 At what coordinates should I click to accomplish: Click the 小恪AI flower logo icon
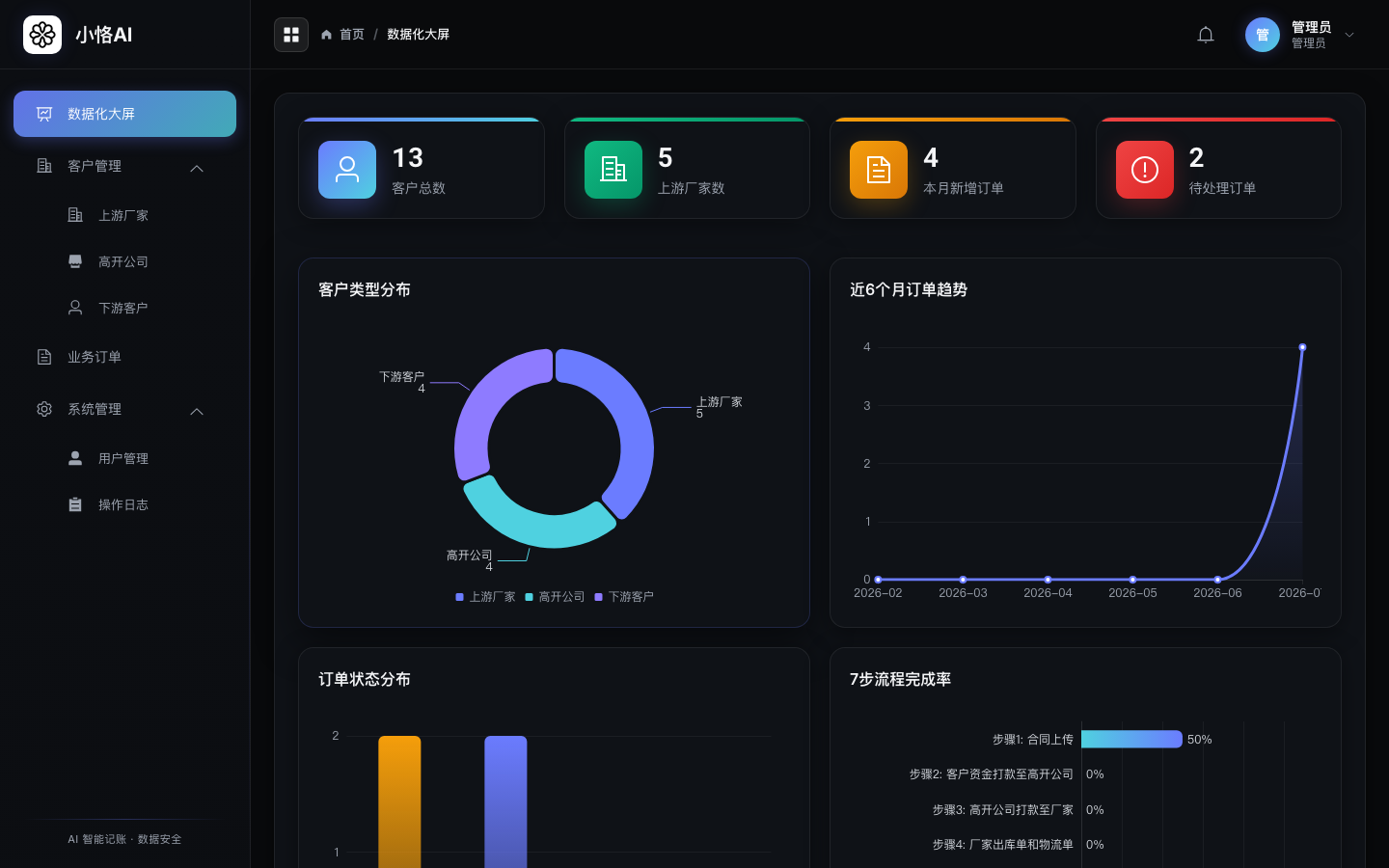42,35
